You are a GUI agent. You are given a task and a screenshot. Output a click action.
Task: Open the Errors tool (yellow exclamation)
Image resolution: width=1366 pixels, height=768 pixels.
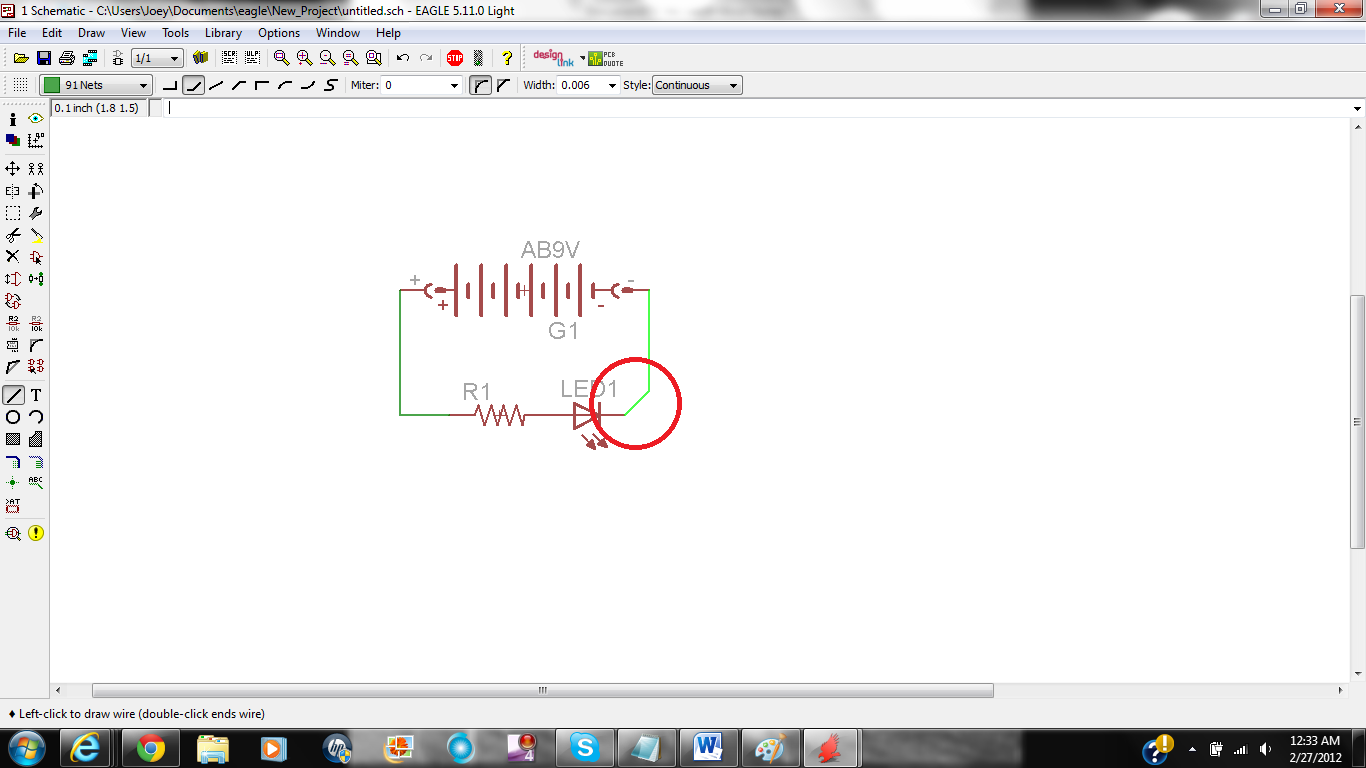click(36, 533)
